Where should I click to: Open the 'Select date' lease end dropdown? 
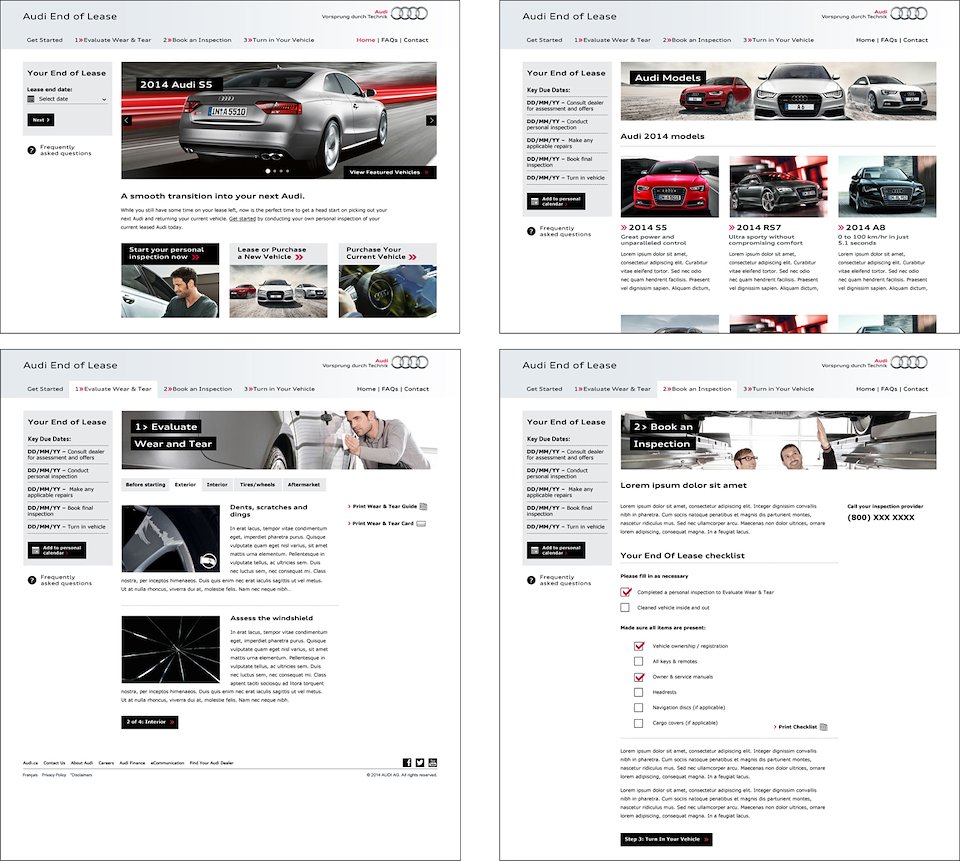pyautogui.click(x=67, y=99)
